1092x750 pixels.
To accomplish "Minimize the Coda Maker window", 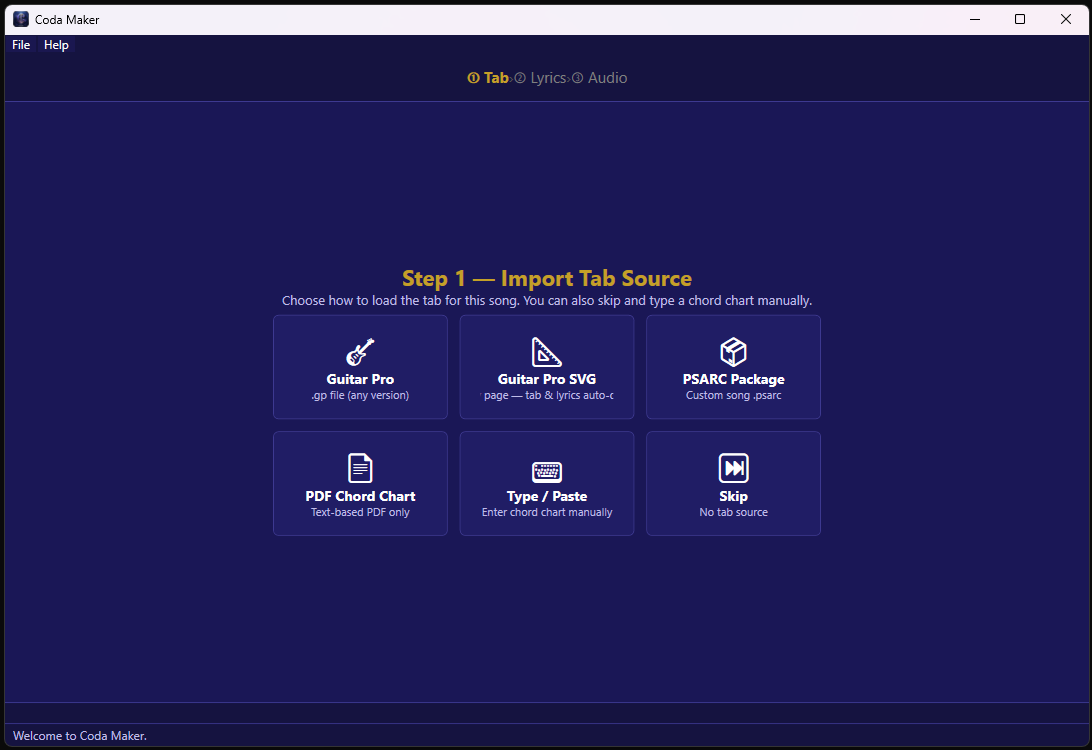I will coord(975,19).
